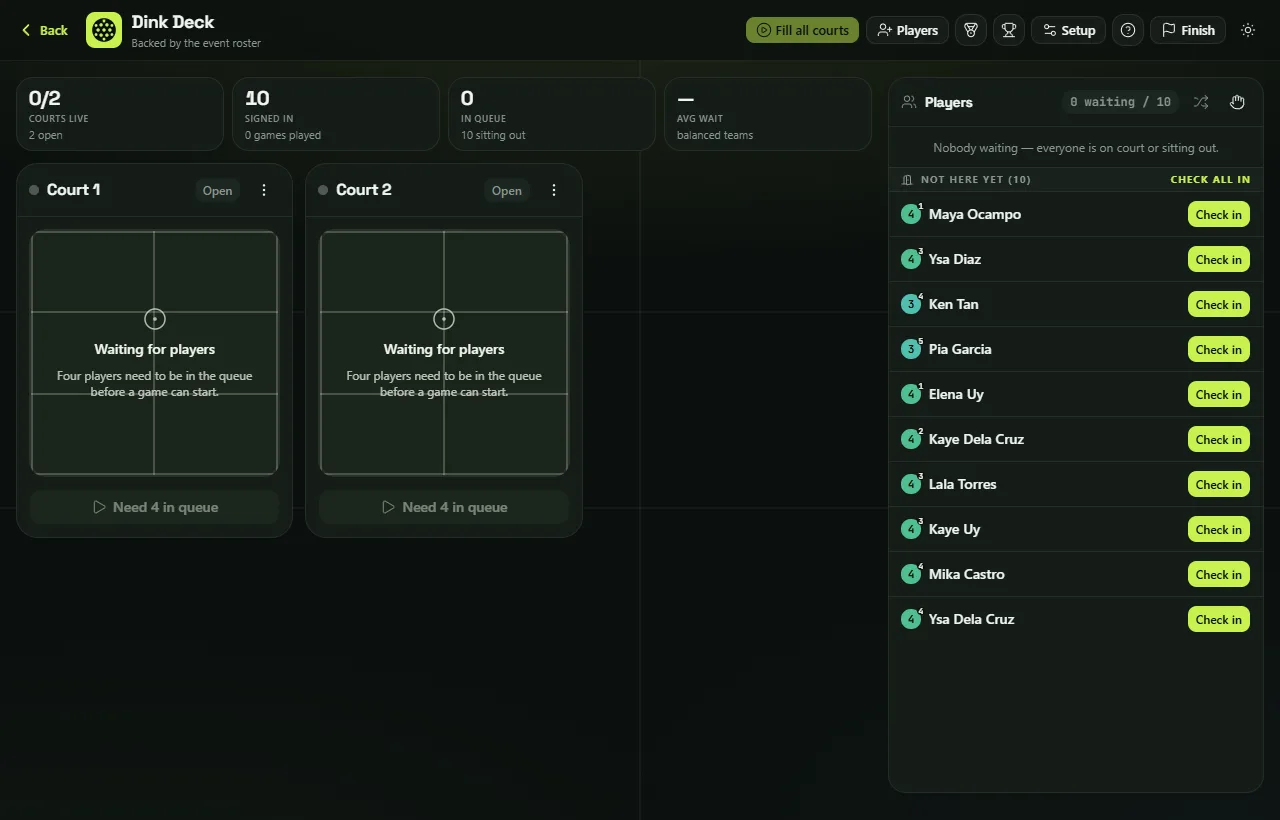The height and width of the screenshot is (820, 1280).
Task: Click the '0 waiting / 10' counter
Action: [x=1120, y=102]
